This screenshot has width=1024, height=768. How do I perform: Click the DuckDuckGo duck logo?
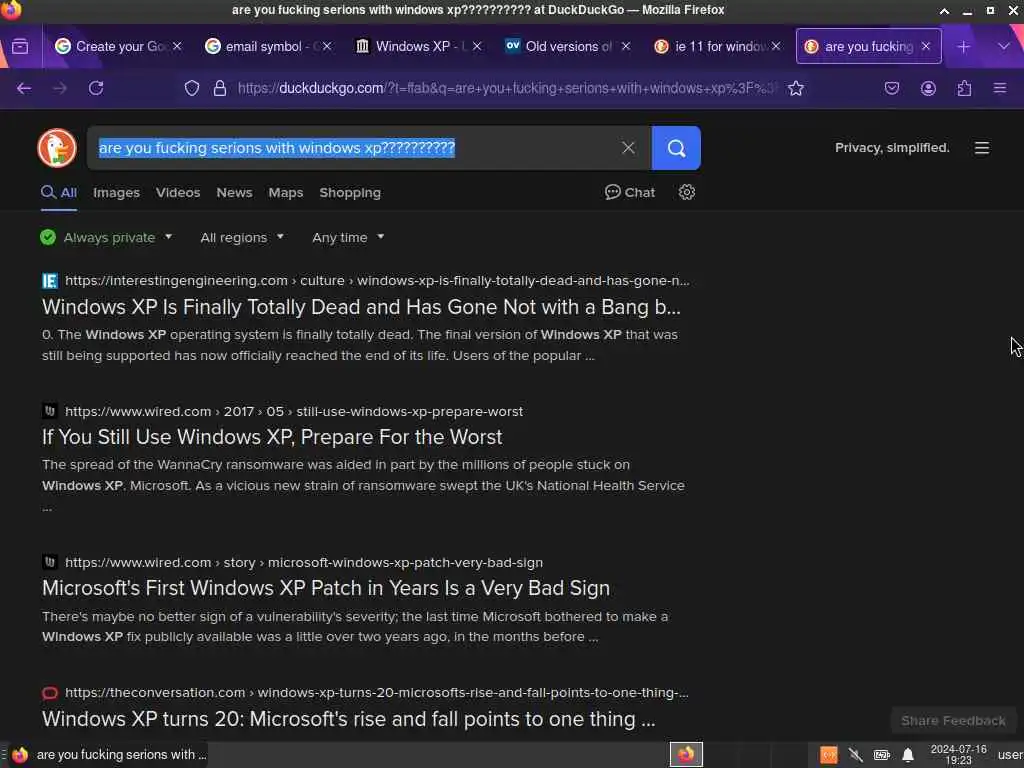(57, 148)
